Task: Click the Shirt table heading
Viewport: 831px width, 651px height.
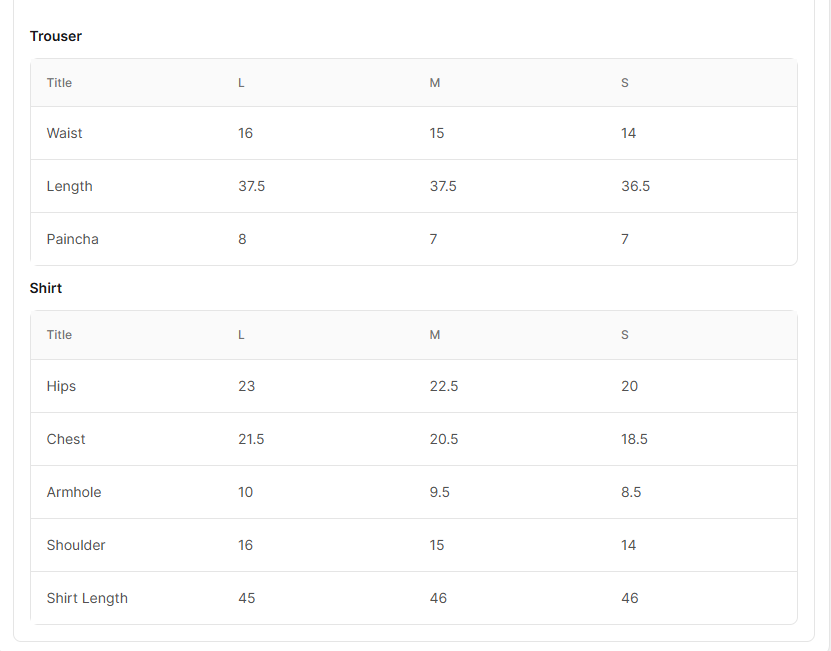Action: [x=46, y=288]
